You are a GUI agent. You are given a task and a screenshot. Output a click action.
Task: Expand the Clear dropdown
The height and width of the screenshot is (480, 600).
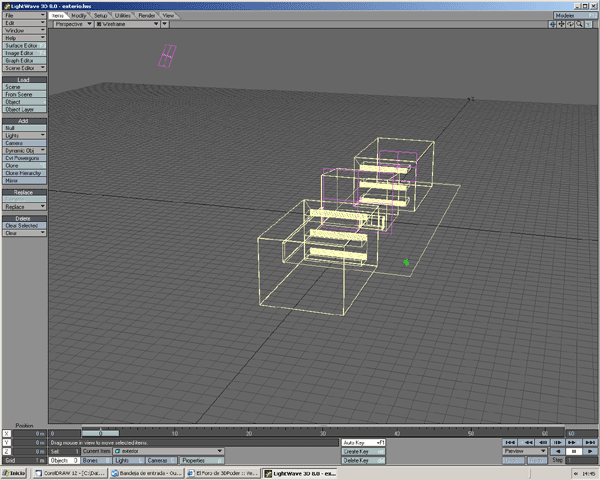(x=24, y=233)
